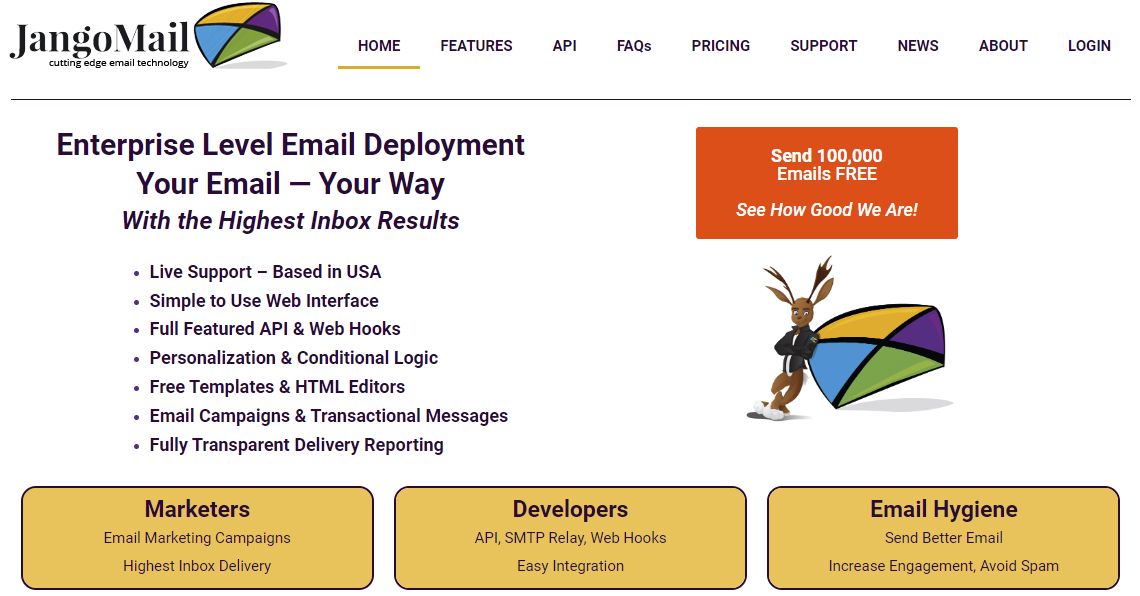
Task: Open the NEWS page
Action: click(x=918, y=46)
